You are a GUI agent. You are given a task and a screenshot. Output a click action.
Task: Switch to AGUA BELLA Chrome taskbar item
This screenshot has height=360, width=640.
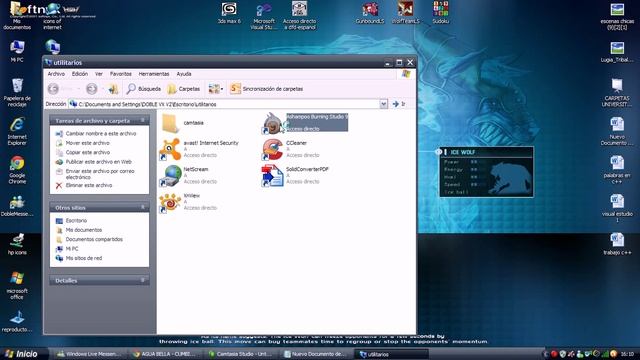(x=165, y=354)
